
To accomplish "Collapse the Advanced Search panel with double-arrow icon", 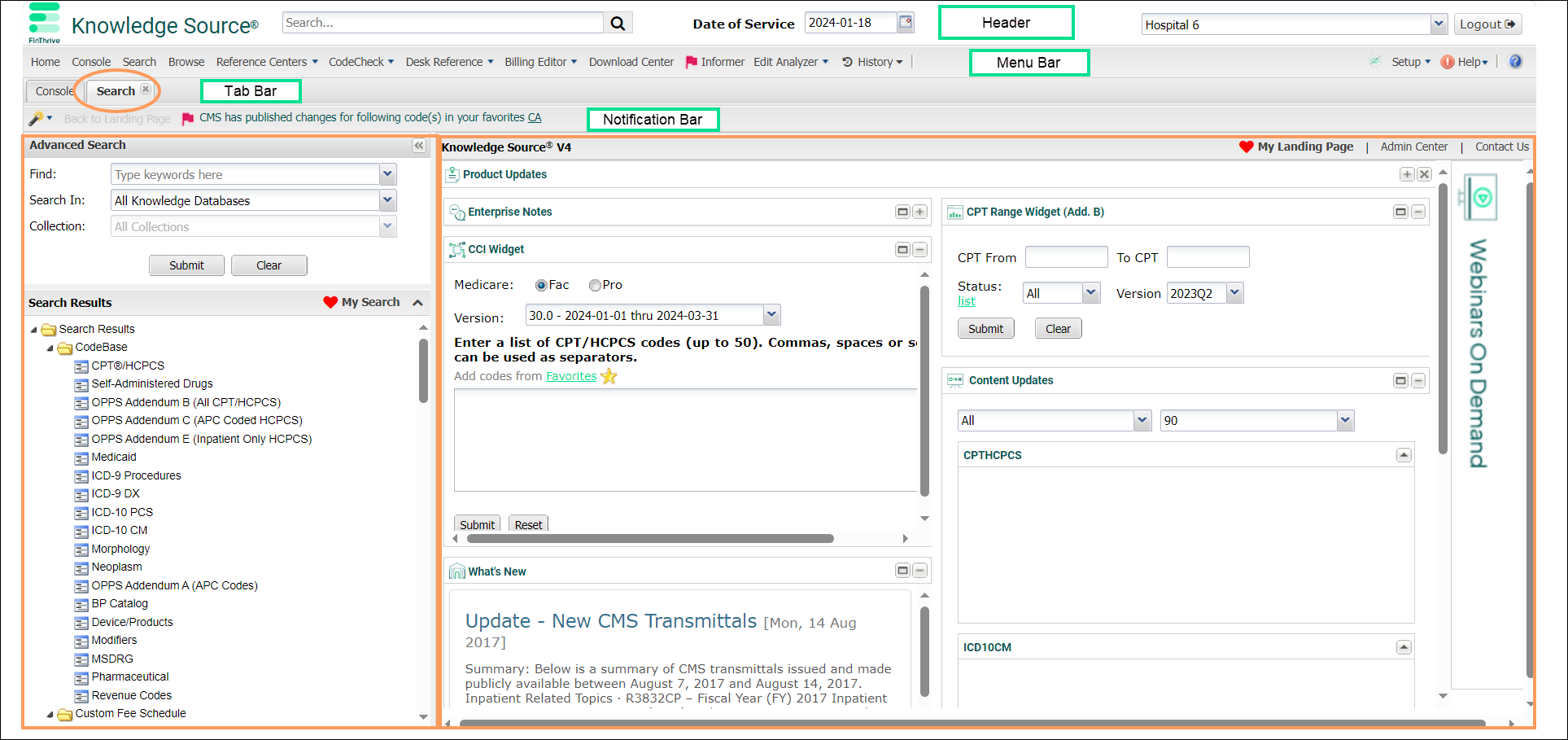I will tap(418, 146).
